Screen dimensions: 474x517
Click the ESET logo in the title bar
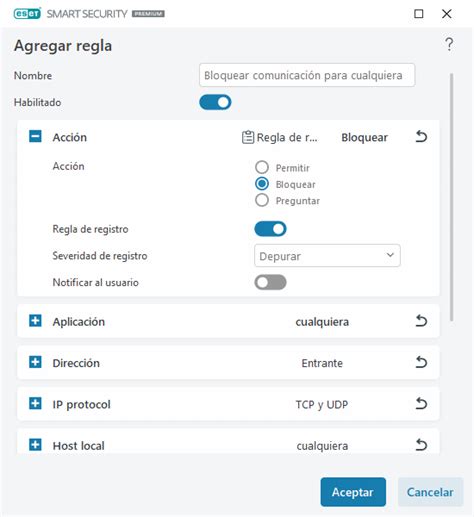click(x=27, y=14)
